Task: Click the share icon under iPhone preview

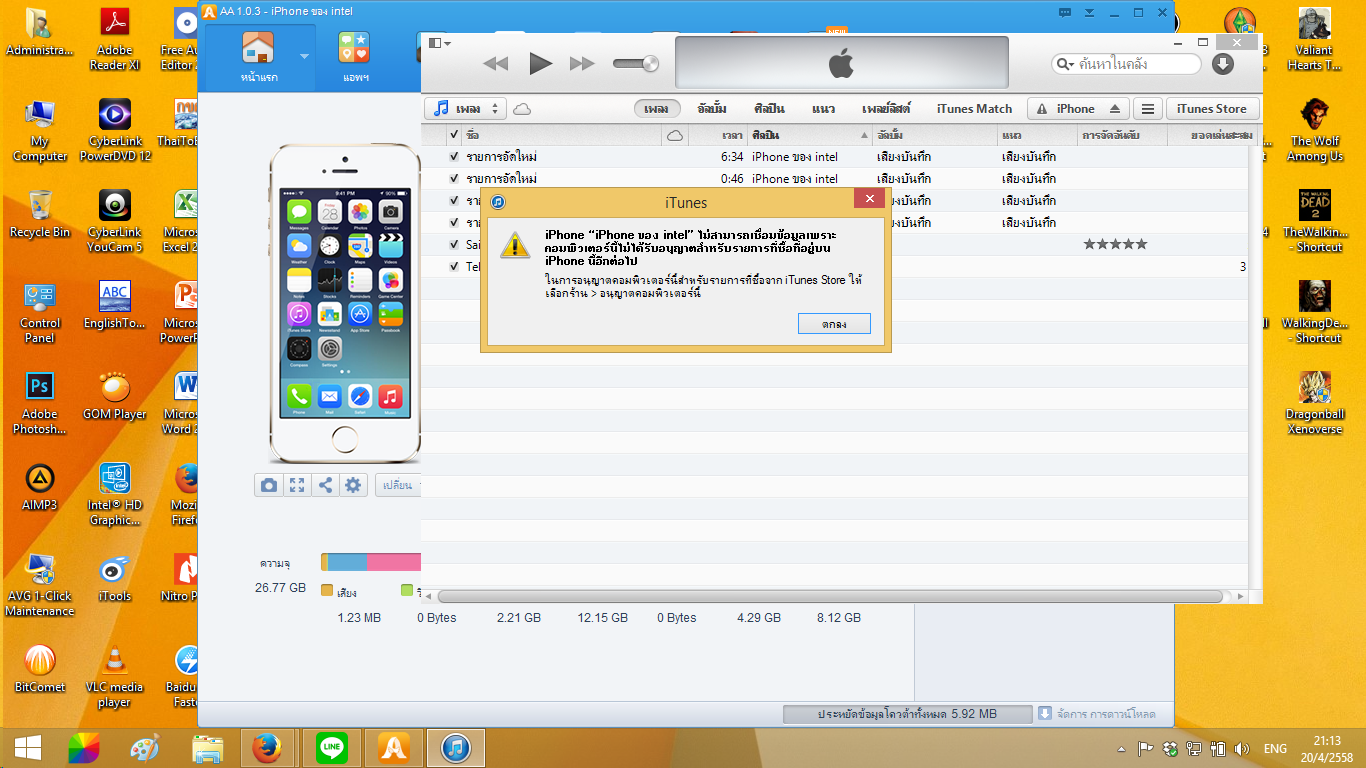Action: (325, 485)
